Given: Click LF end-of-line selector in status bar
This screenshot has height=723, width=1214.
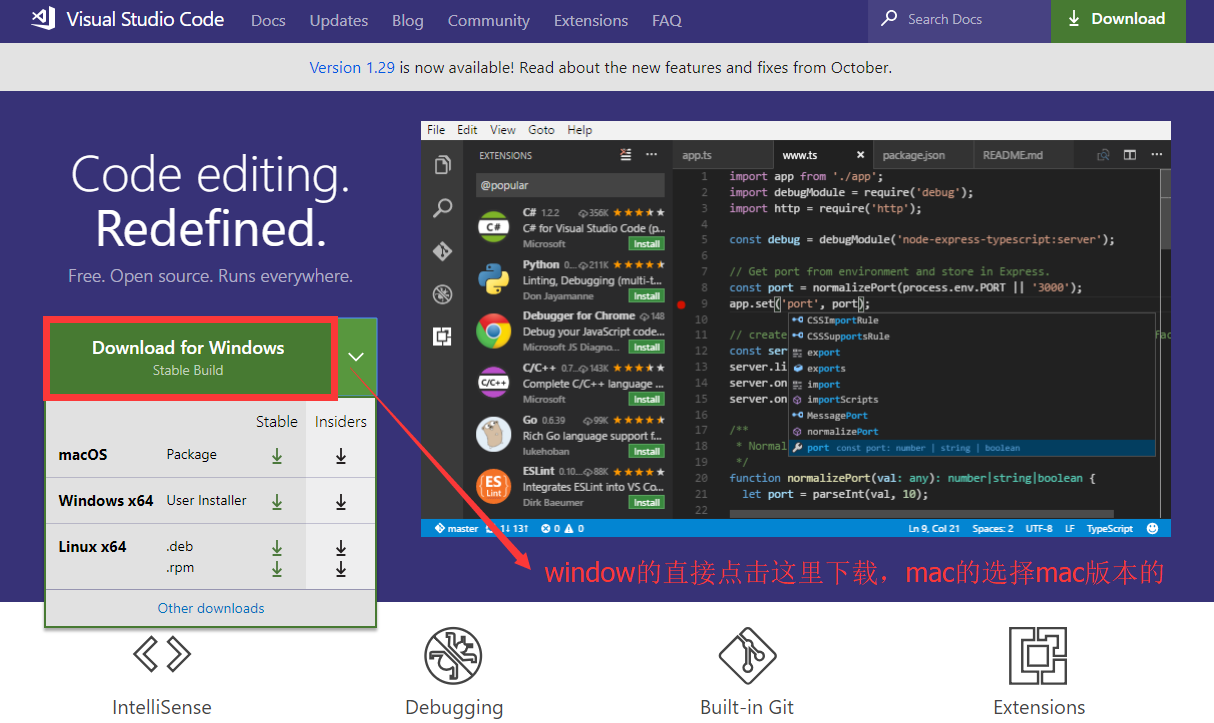Looking at the screenshot, I should [1070, 528].
